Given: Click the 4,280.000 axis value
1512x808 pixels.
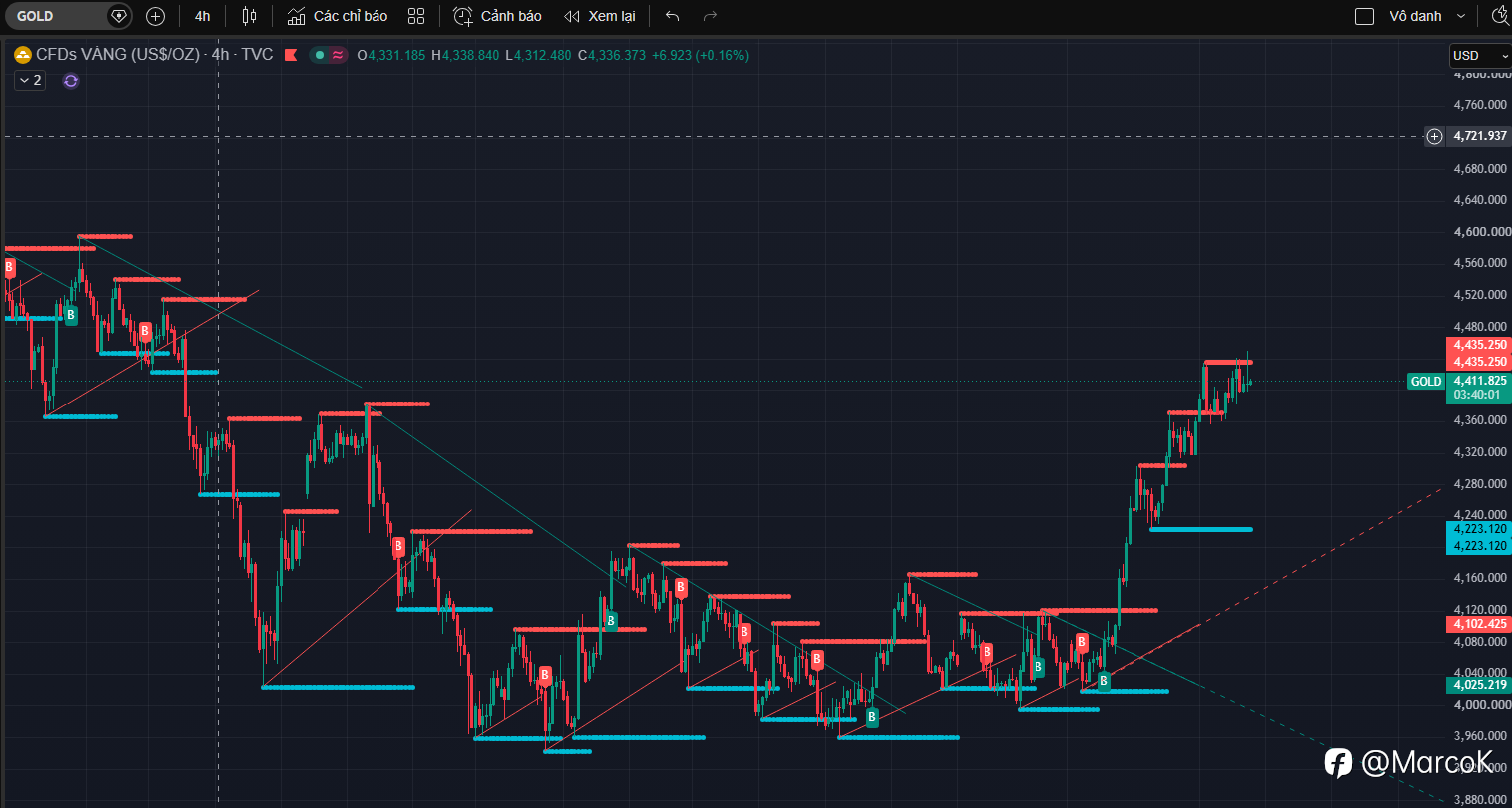Looking at the screenshot, I should click(1481, 484).
